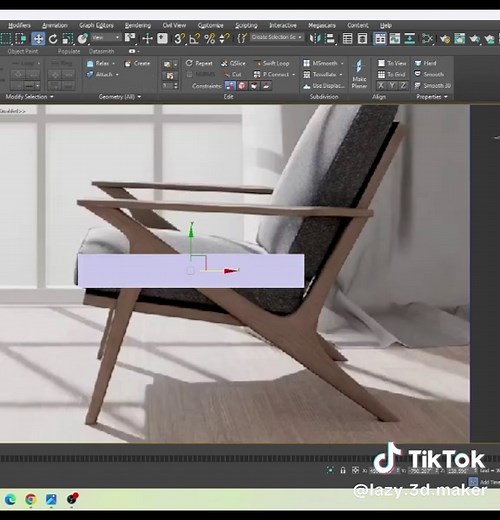This screenshot has height=520, width=500.
Task: Switch to the Datasmith ribbon tab
Action: pyautogui.click(x=101, y=51)
